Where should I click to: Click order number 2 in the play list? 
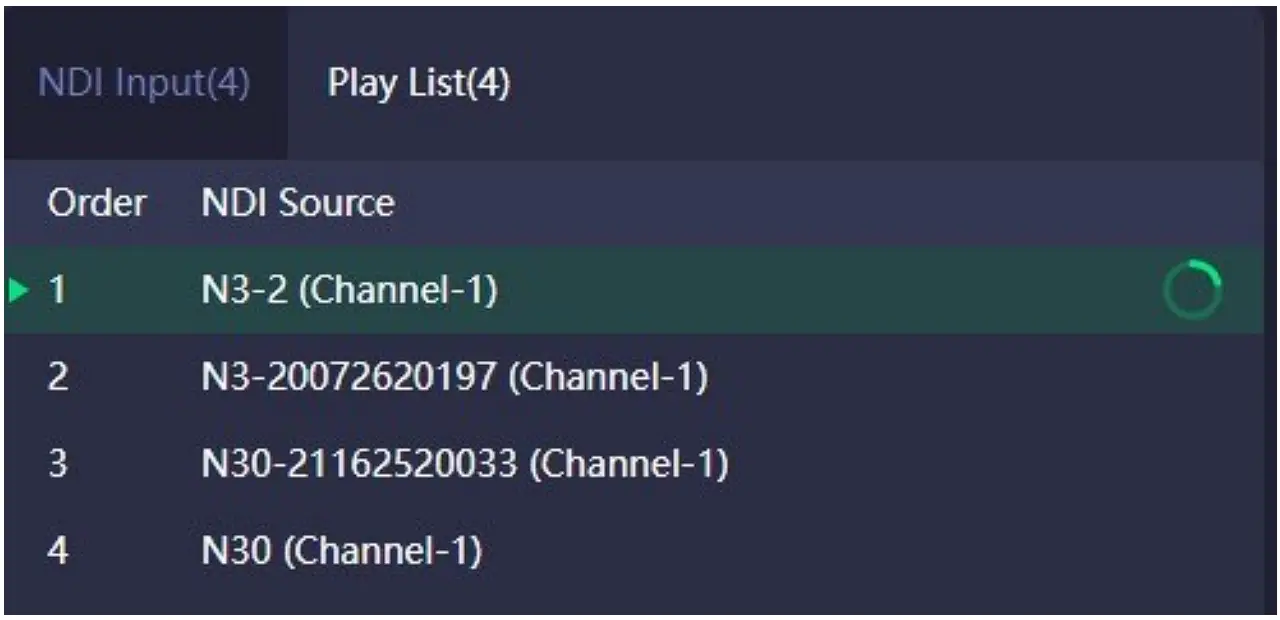click(58, 378)
